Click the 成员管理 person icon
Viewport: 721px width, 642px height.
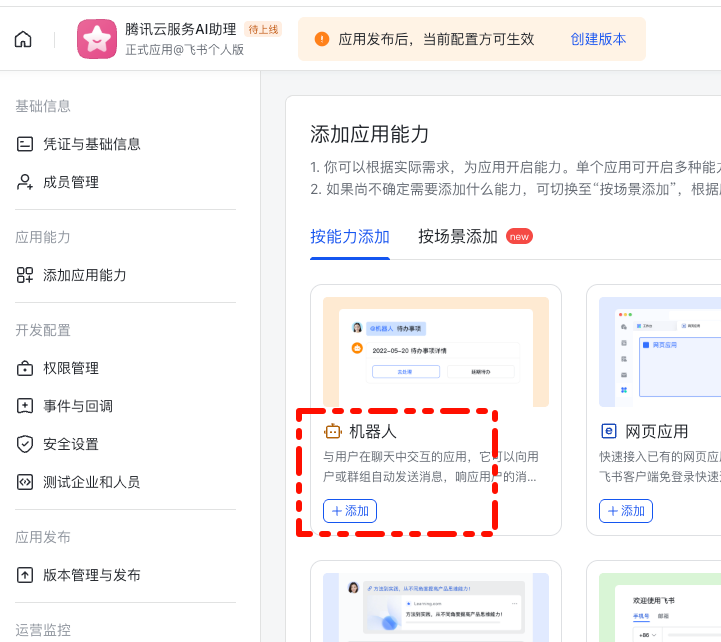pyautogui.click(x=25, y=182)
